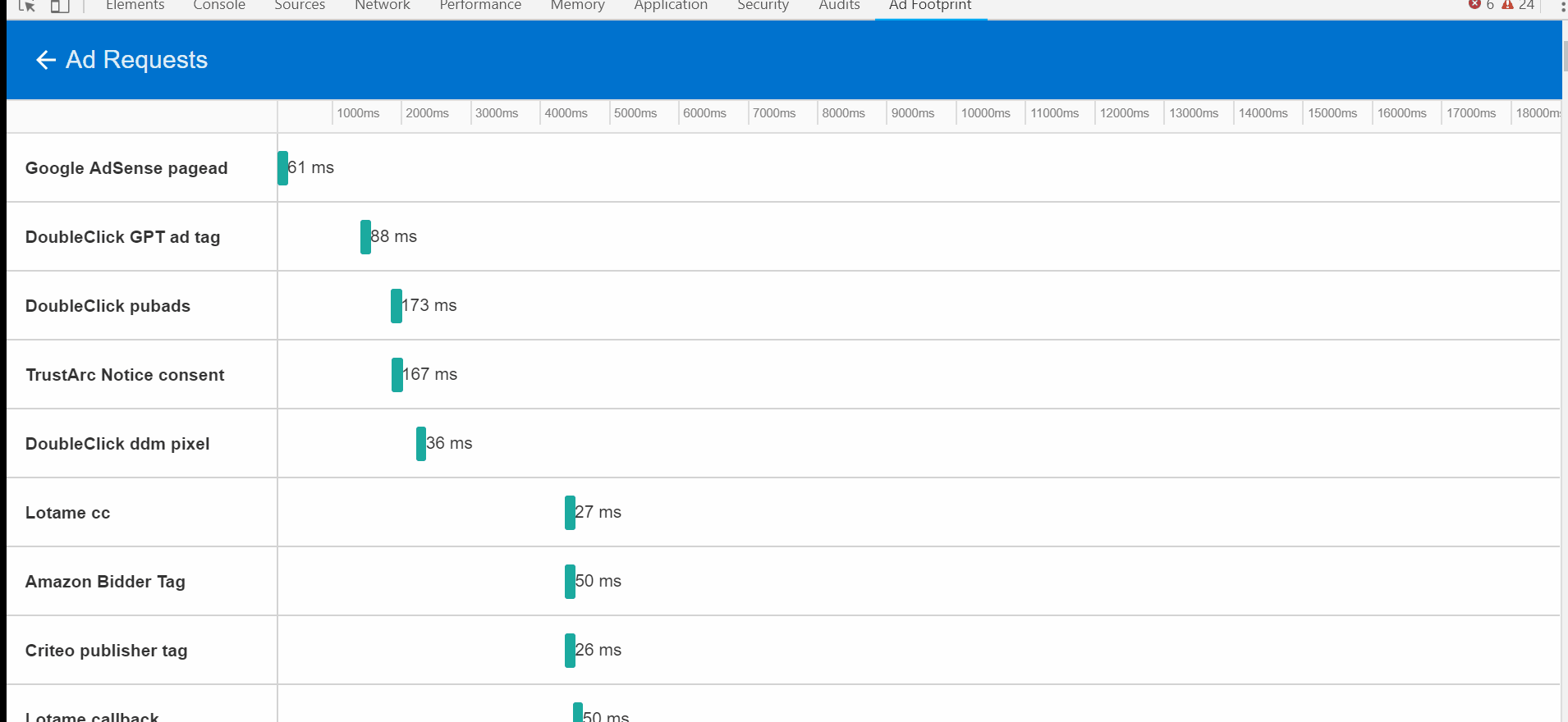Image resolution: width=1568 pixels, height=722 pixels.
Task: Click the TrustArc Notice consent 167 ms bar
Action: click(397, 375)
